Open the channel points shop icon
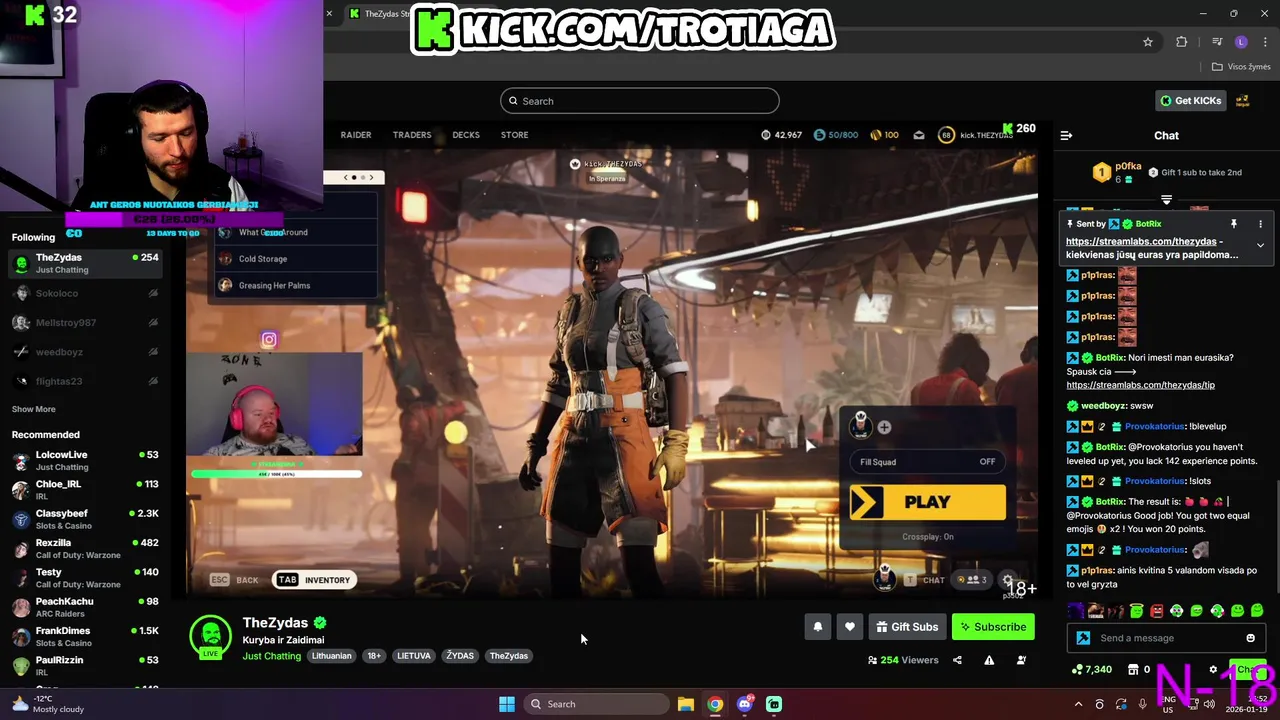1280x720 pixels. [x=1133, y=669]
